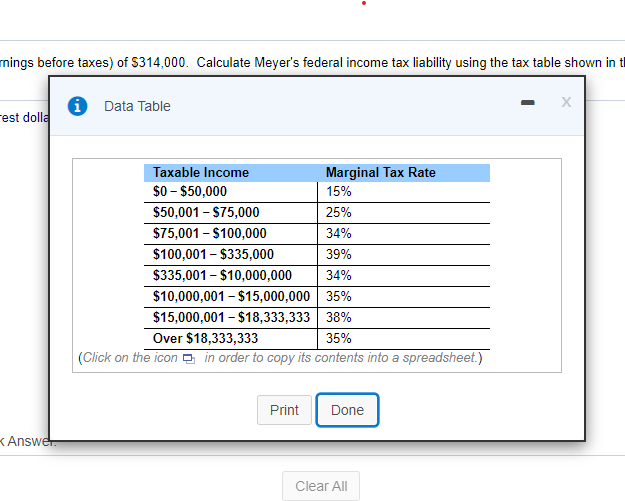Click the Data Table dialog title
This screenshot has height=501, width=625.
pos(137,106)
